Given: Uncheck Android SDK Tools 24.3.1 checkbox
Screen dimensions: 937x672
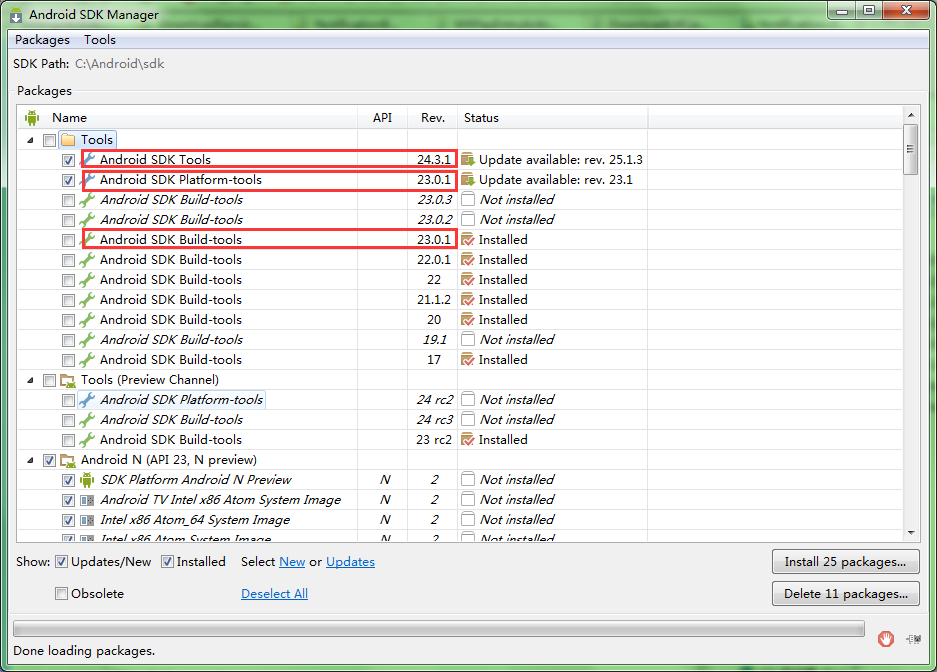Looking at the screenshot, I should (68, 160).
